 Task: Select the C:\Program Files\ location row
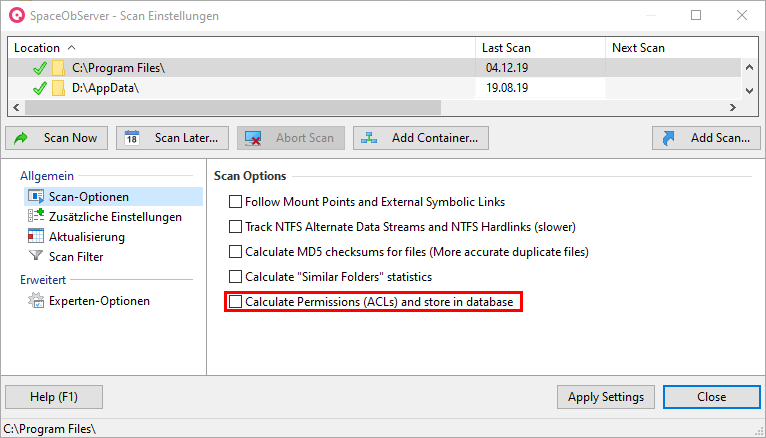coord(375,68)
